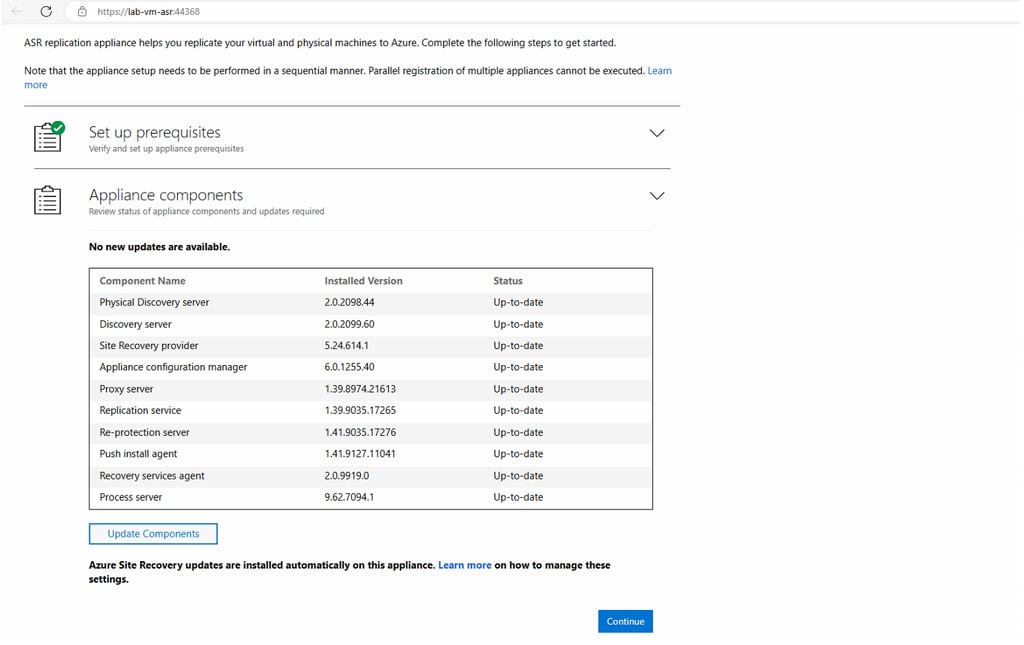1024x645 pixels.
Task: Click Up-to-date status of Push install agent
Action: pos(518,454)
